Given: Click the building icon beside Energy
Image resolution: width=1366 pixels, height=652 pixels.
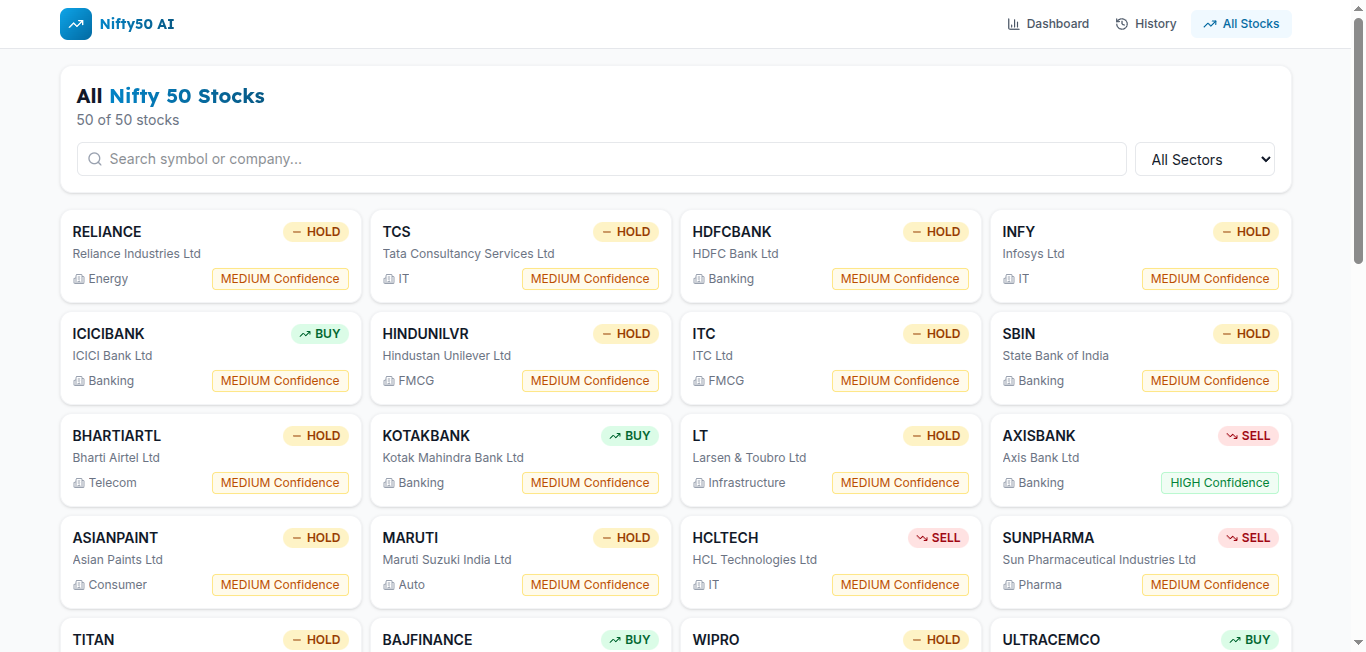Looking at the screenshot, I should pos(79,279).
